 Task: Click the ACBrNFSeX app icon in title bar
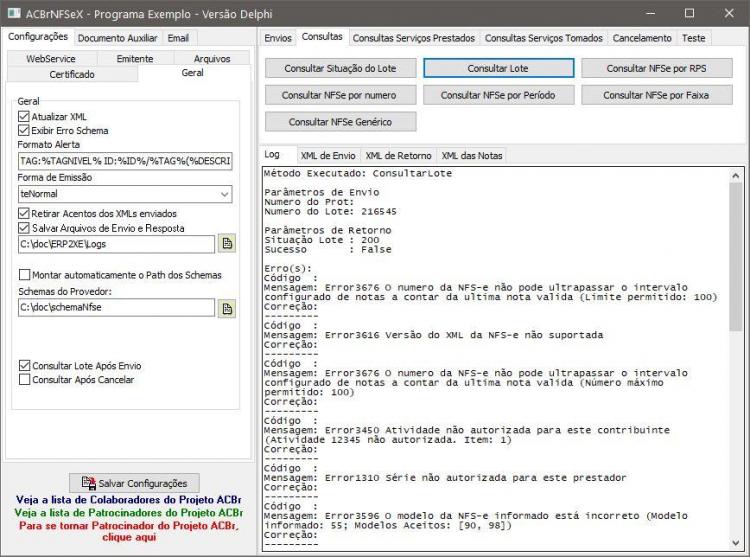[x=14, y=13]
